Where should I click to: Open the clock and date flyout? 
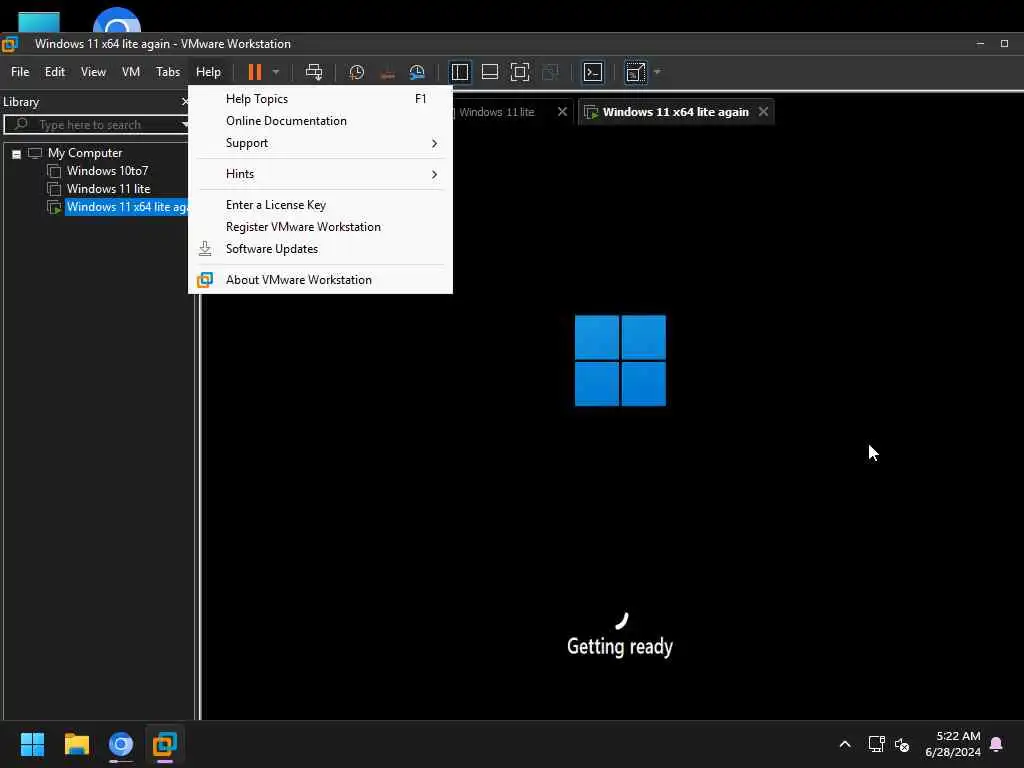click(x=953, y=744)
